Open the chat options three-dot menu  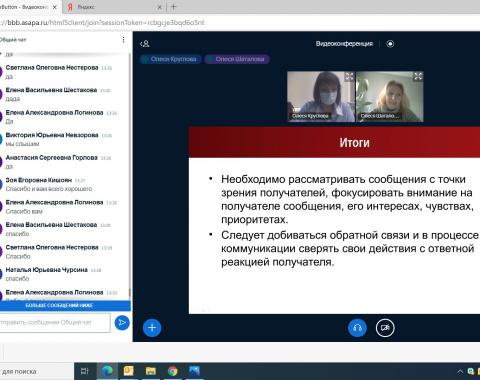[x=123, y=40]
